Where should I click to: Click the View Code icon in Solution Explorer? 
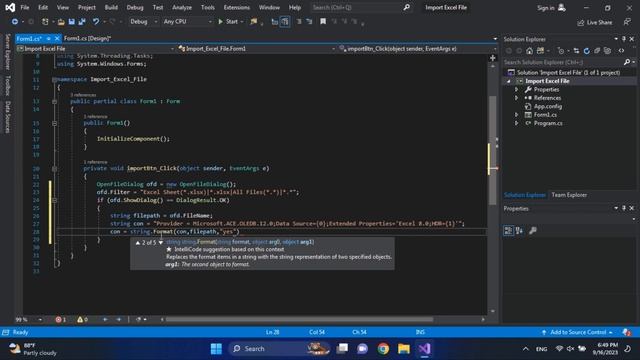tap(621, 51)
